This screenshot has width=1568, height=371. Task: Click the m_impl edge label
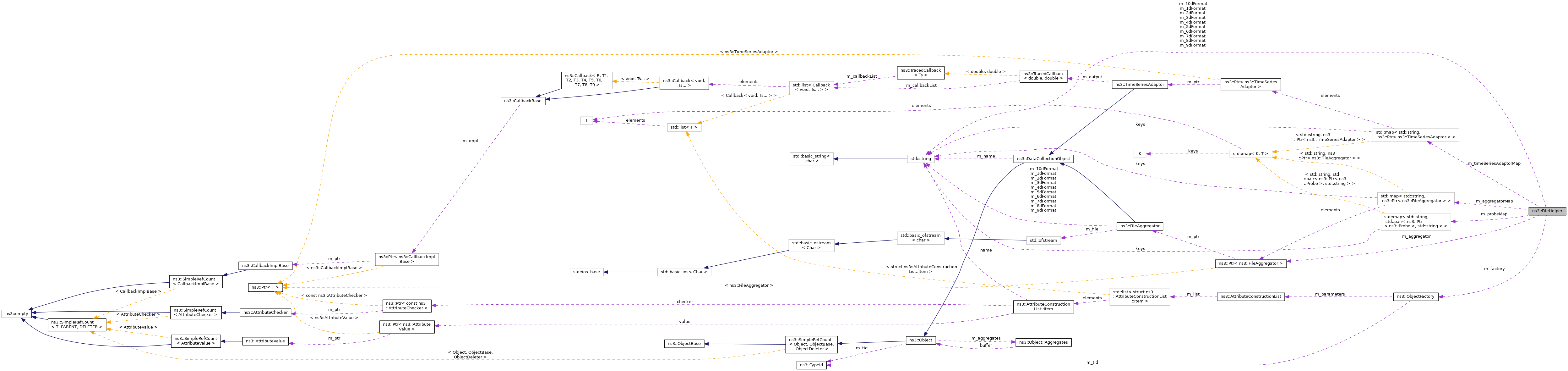click(x=470, y=141)
